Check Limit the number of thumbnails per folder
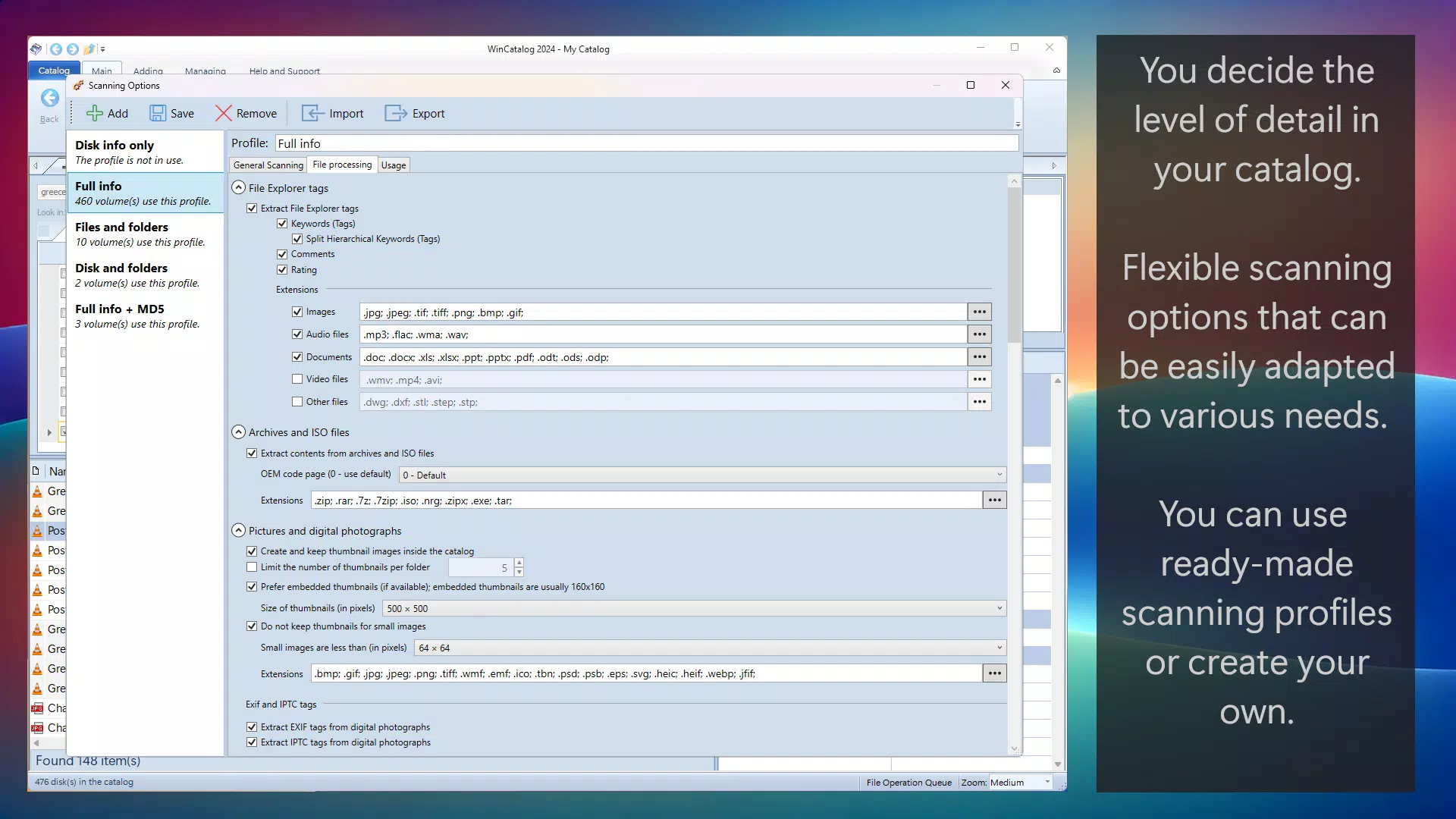Screen dimensions: 1456x819 click(252, 567)
